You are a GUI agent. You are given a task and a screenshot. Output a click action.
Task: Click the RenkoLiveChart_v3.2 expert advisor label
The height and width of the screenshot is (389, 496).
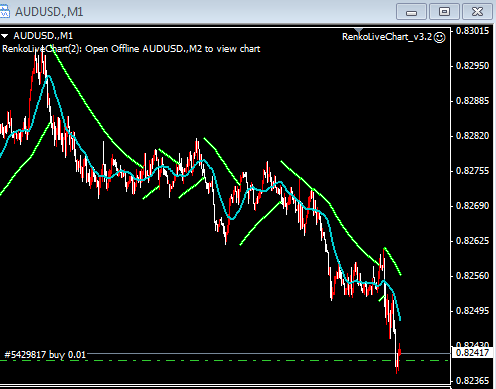387,37
